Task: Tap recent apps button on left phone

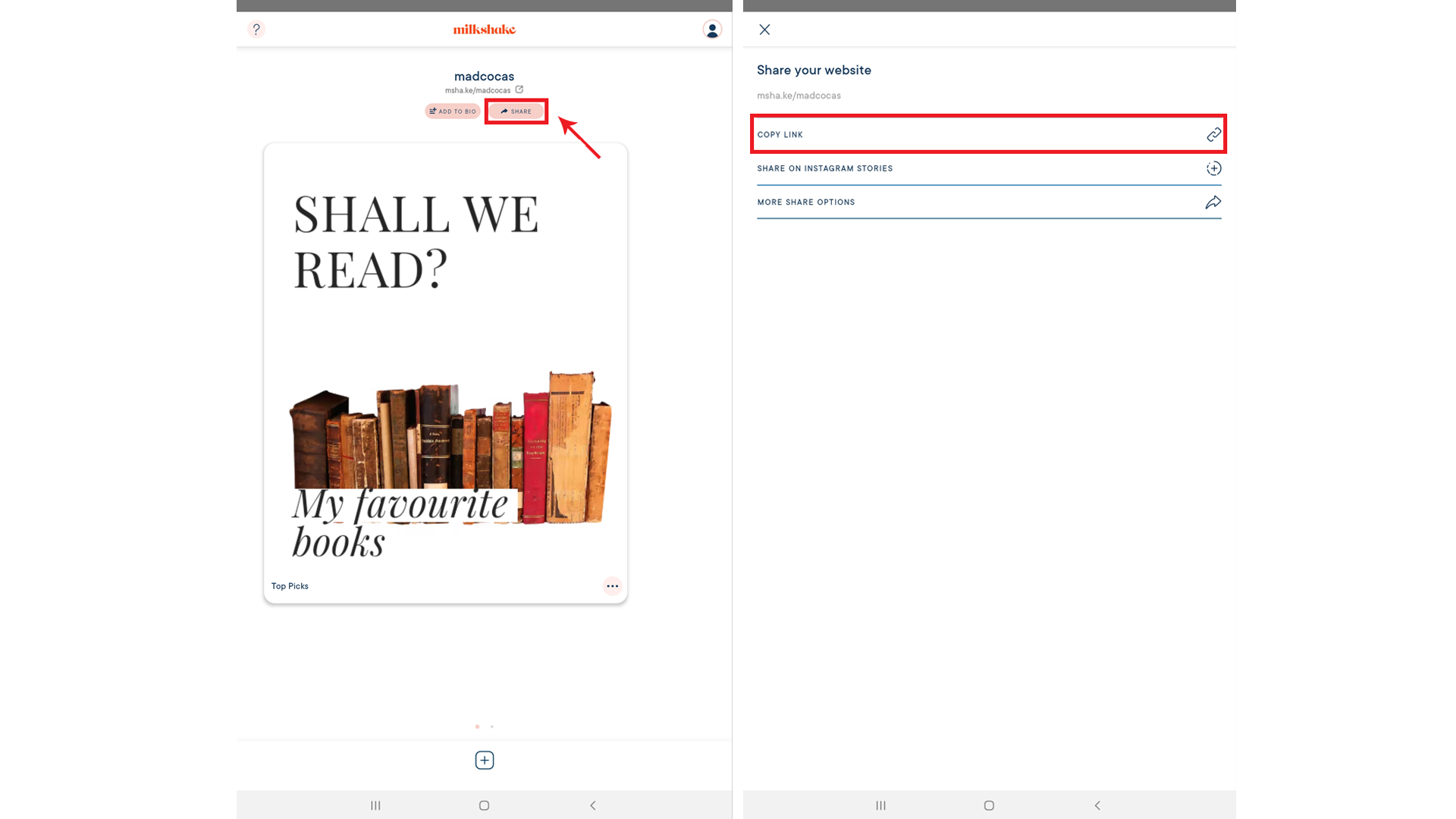Action: pyautogui.click(x=375, y=805)
